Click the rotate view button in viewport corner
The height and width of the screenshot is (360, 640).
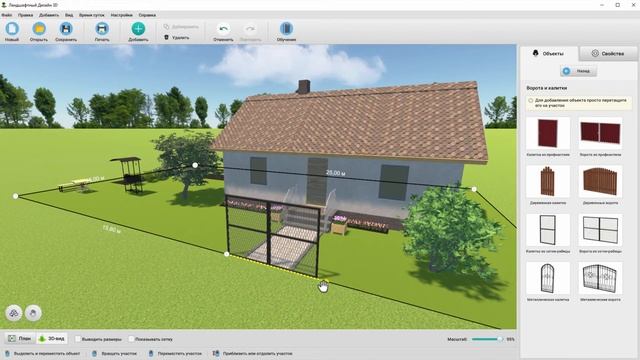[x=14, y=313]
